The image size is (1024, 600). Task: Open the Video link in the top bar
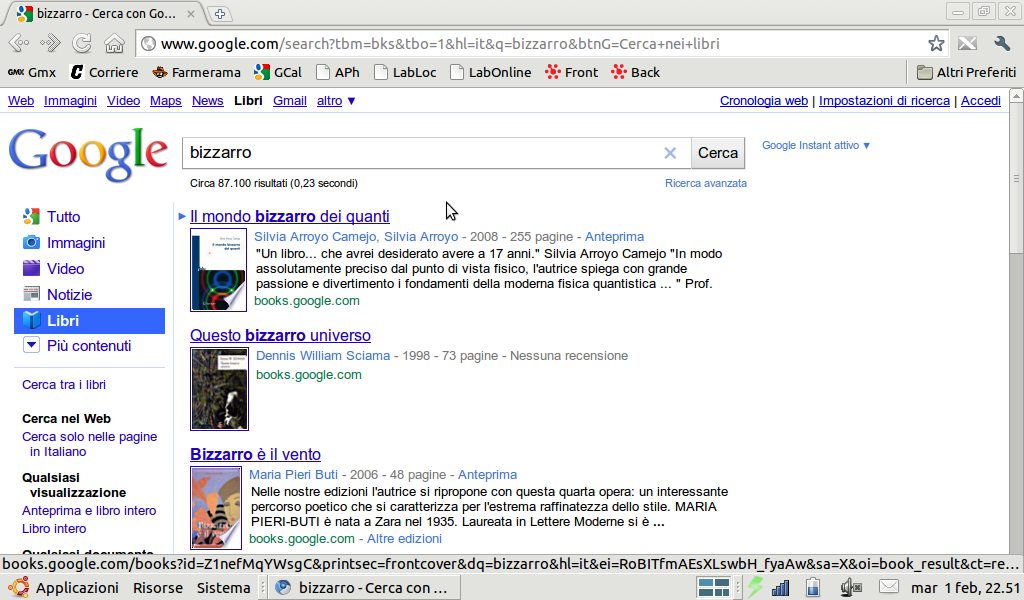[123, 101]
